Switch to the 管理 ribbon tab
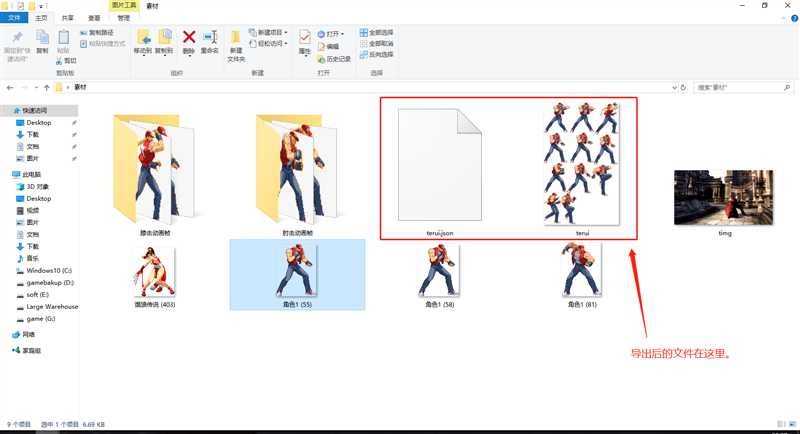Screen dimensions: 800x434 coord(123,18)
